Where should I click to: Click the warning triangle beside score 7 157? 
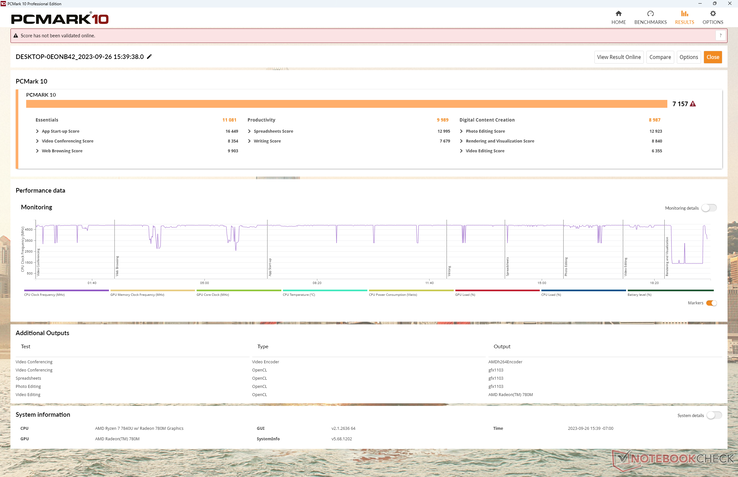coord(693,104)
